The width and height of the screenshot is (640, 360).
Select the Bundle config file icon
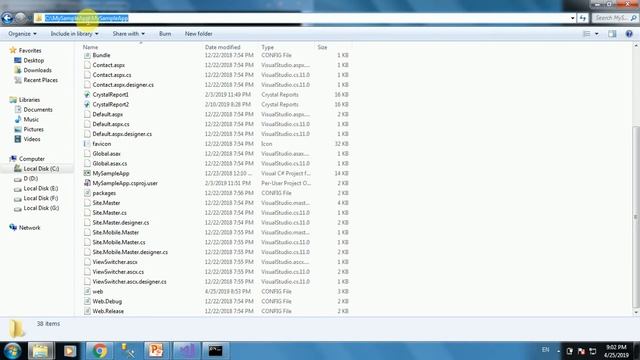point(87,55)
